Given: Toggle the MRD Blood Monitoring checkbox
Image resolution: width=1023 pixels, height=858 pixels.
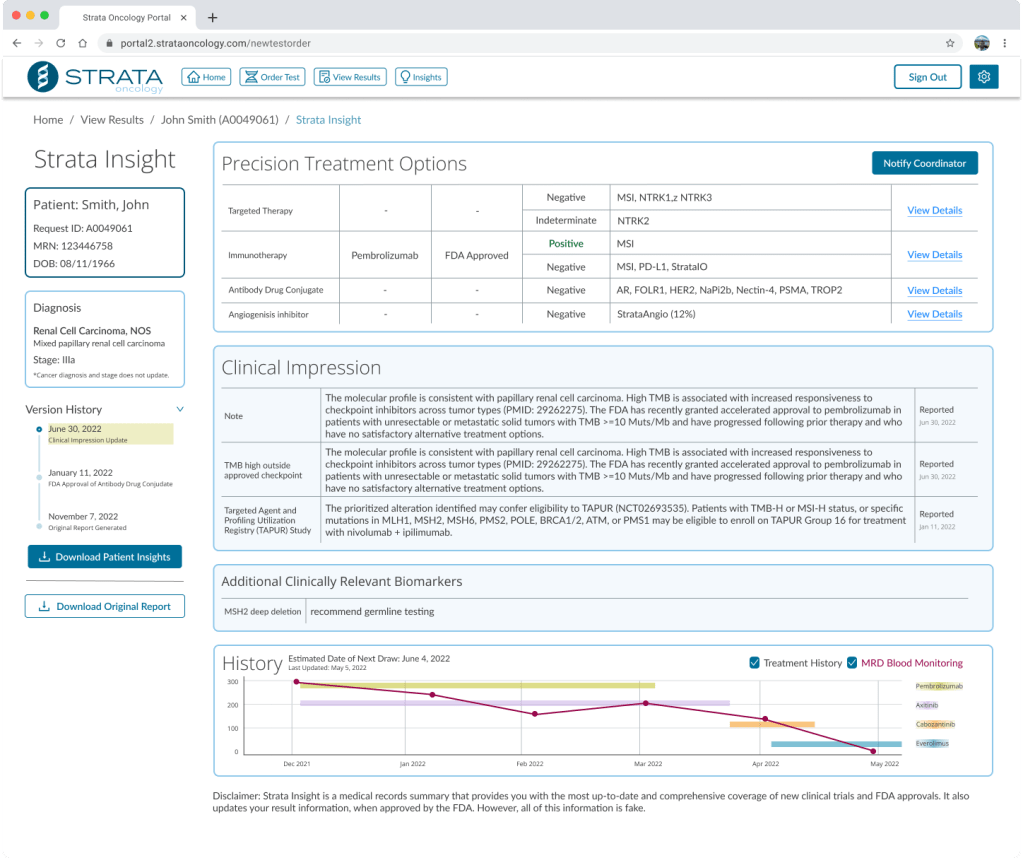Looking at the screenshot, I should [852, 662].
